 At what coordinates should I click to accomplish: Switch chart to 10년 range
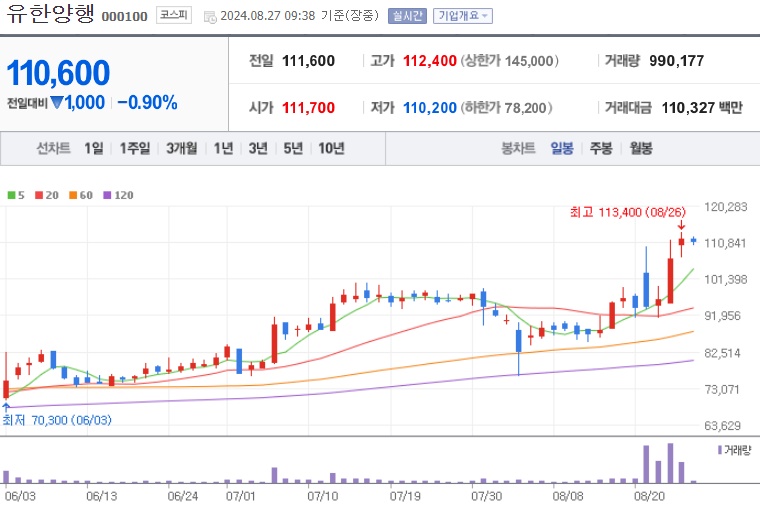tap(332, 148)
